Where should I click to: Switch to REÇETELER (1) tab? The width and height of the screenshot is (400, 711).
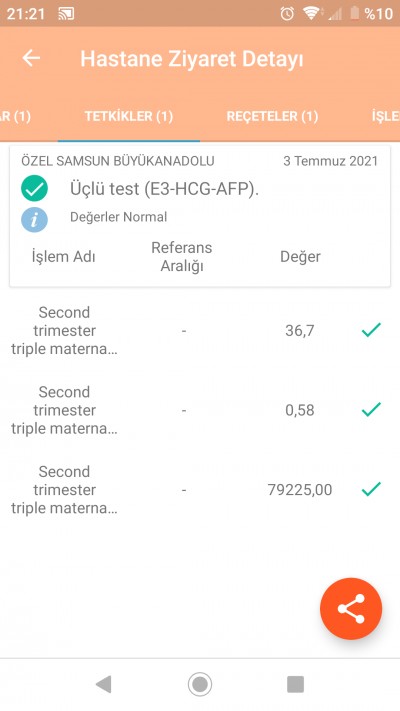tap(272, 117)
